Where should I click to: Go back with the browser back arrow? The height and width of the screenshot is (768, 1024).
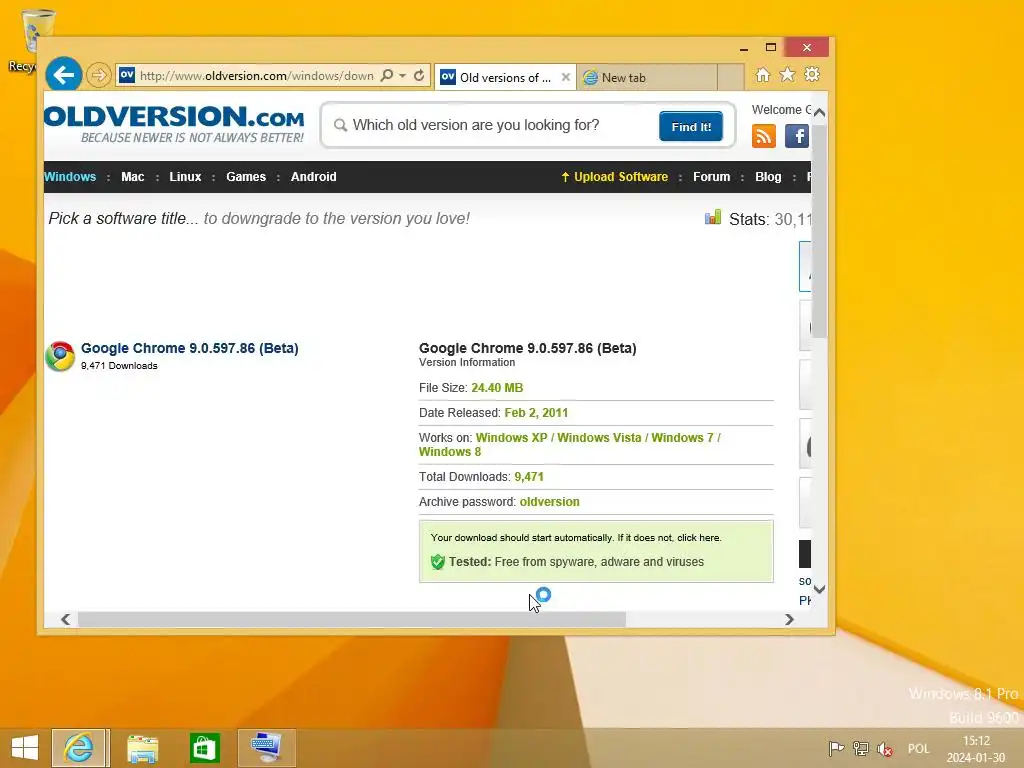click(63, 75)
